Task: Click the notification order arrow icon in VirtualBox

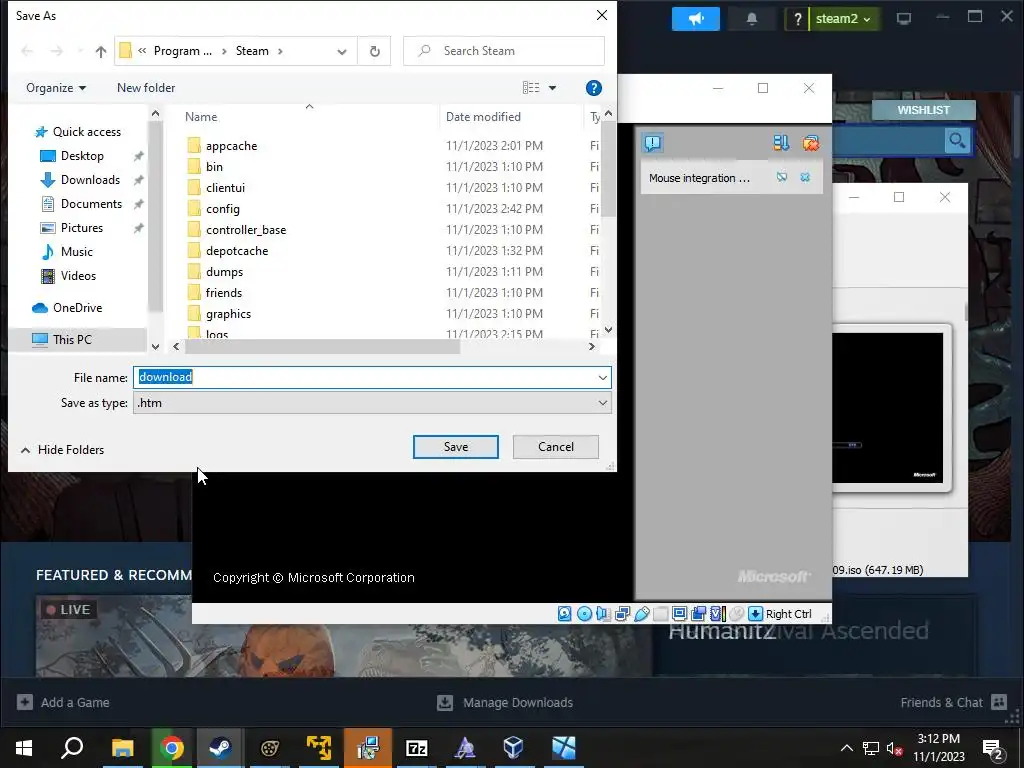Action: (781, 143)
